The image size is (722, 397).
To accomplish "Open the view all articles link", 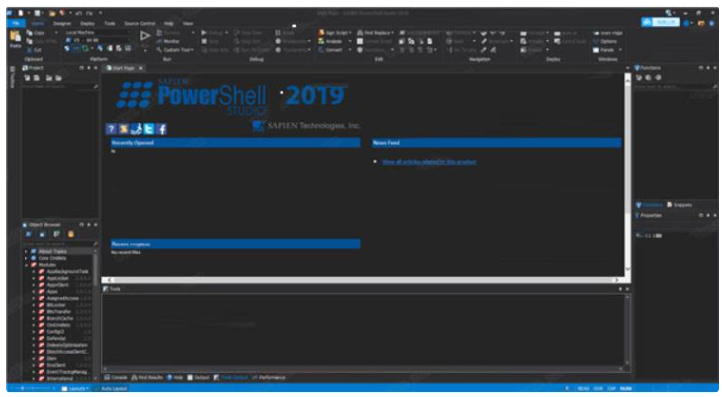I will tap(429, 162).
